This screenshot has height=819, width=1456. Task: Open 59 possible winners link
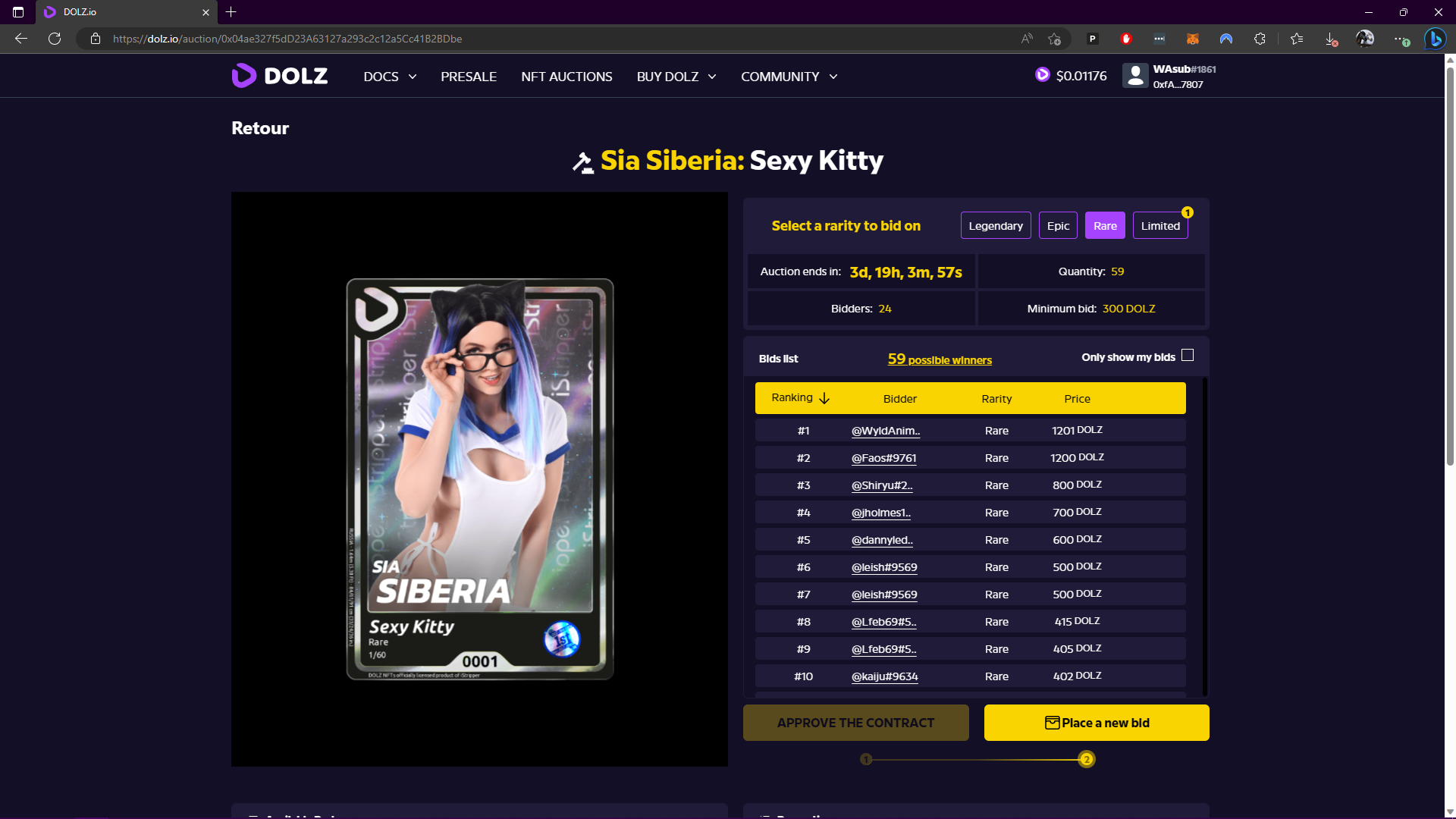[x=940, y=359]
